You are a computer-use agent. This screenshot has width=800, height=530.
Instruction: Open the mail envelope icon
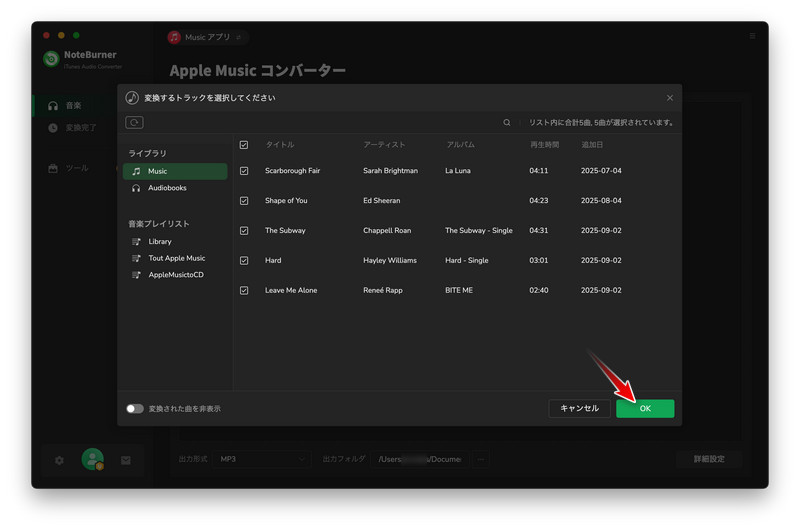click(126, 460)
